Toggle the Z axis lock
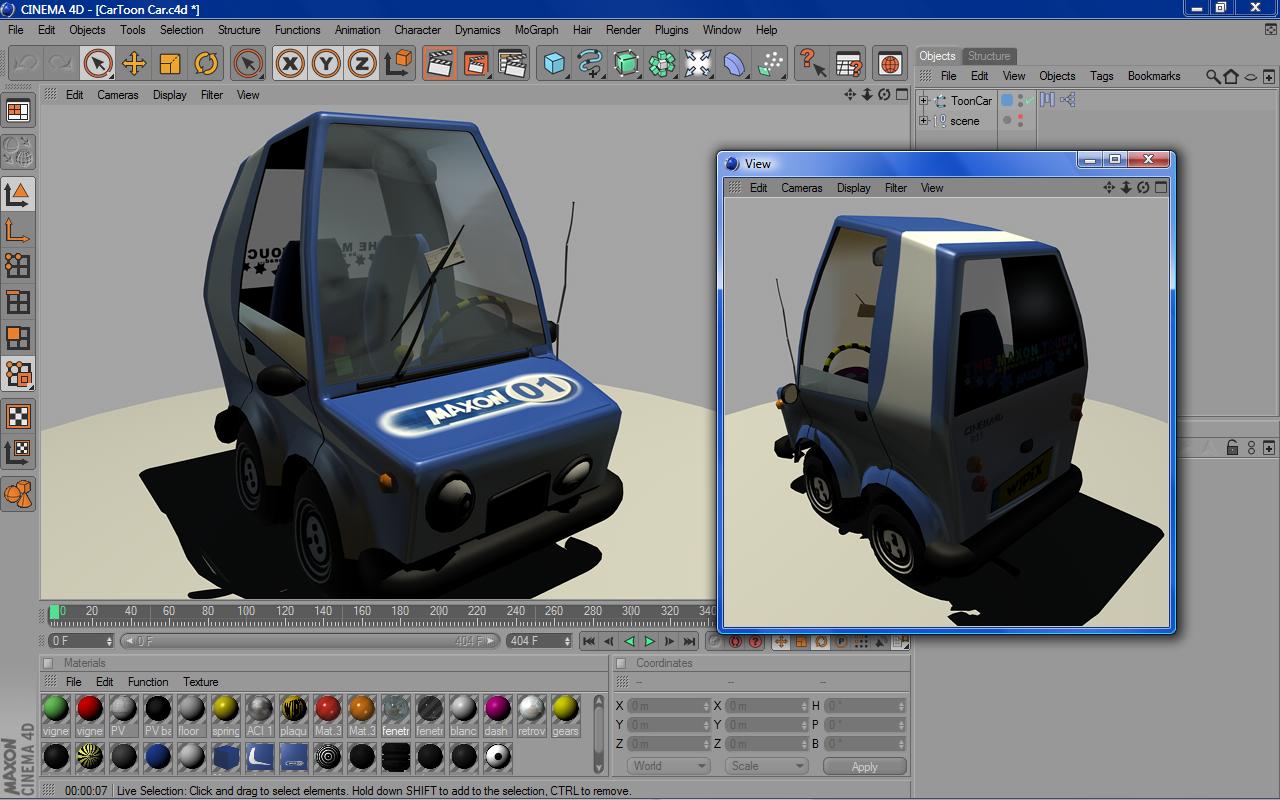 pyautogui.click(x=362, y=64)
